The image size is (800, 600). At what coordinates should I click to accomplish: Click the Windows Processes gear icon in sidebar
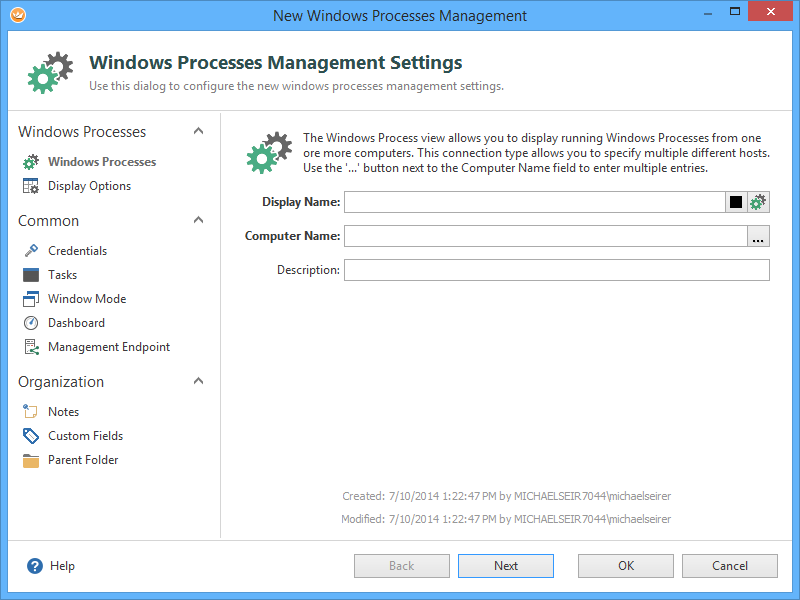(x=30, y=162)
